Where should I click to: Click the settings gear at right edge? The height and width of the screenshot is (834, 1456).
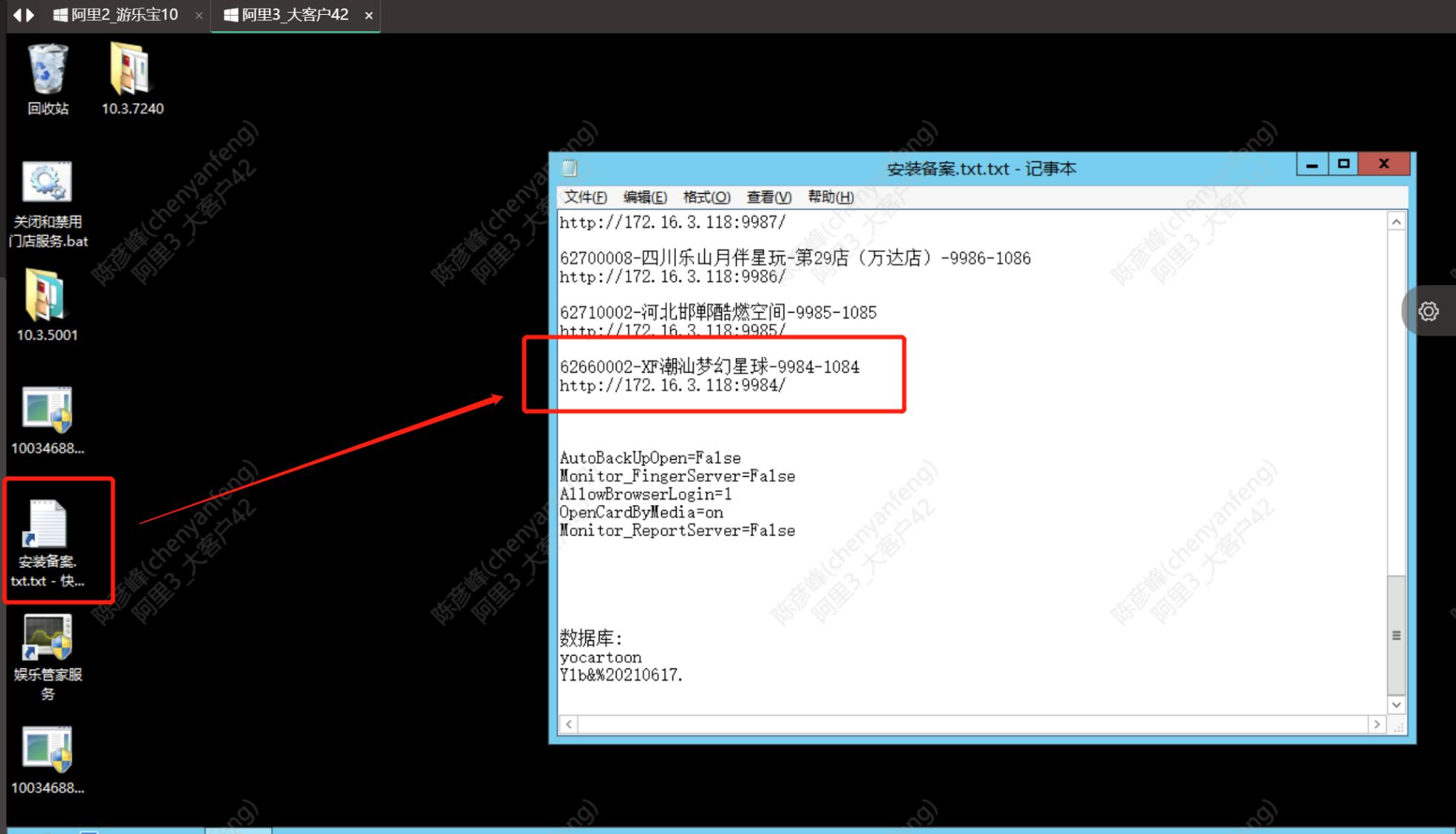click(x=1428, y=311)
